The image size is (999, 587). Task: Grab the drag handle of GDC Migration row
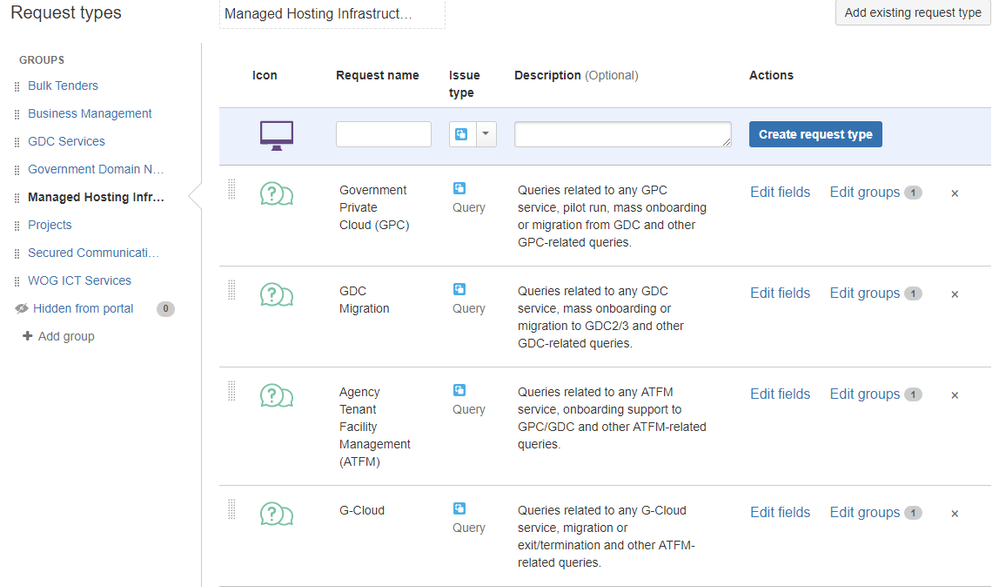coord(232,290)
